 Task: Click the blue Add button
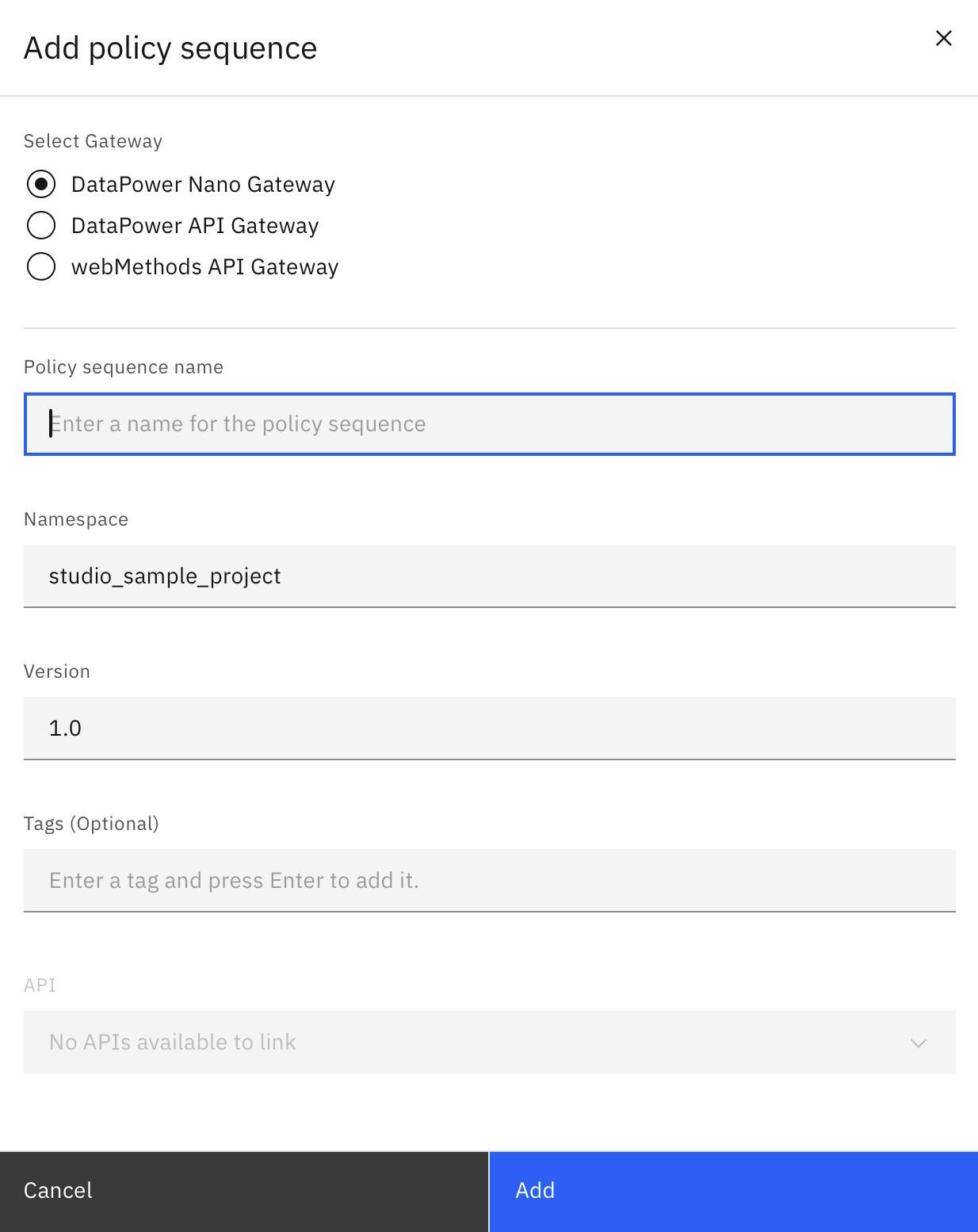point(733,1191)
